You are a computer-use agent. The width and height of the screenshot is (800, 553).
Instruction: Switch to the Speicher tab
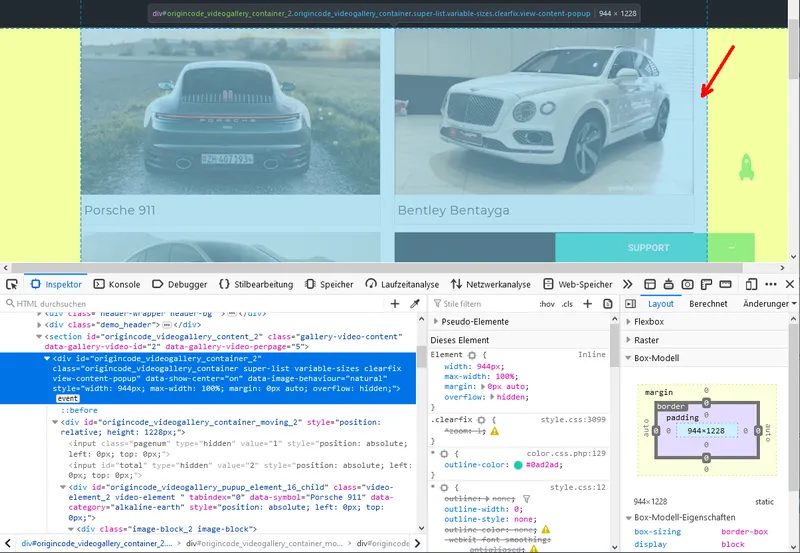(x=329, y=284)
